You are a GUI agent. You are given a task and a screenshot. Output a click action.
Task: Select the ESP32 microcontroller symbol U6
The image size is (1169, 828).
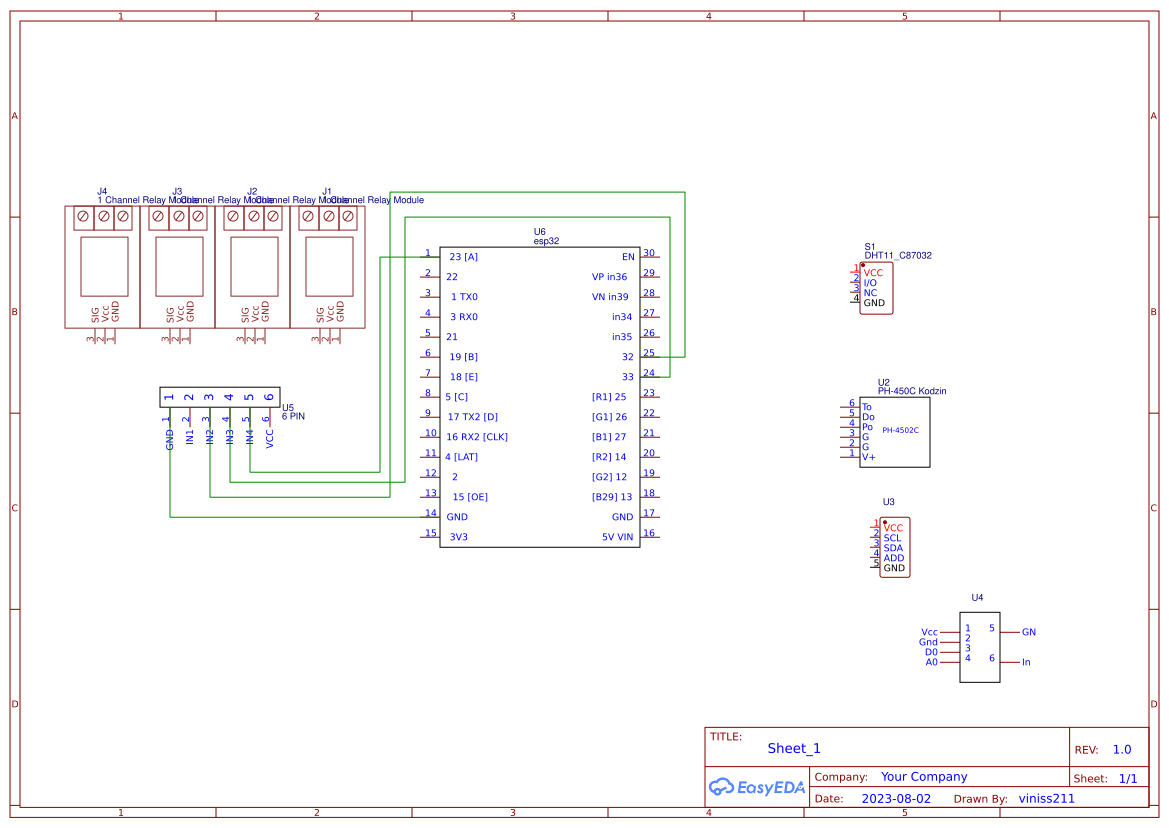coord(540,395)
